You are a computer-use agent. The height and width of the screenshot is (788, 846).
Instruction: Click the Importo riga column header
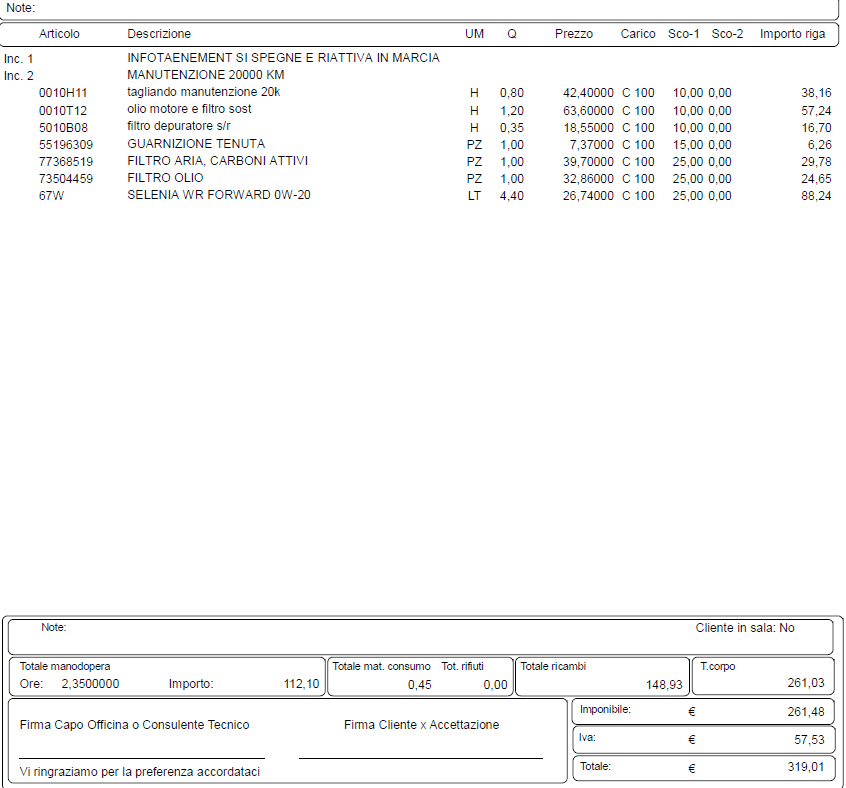point(792,34)
